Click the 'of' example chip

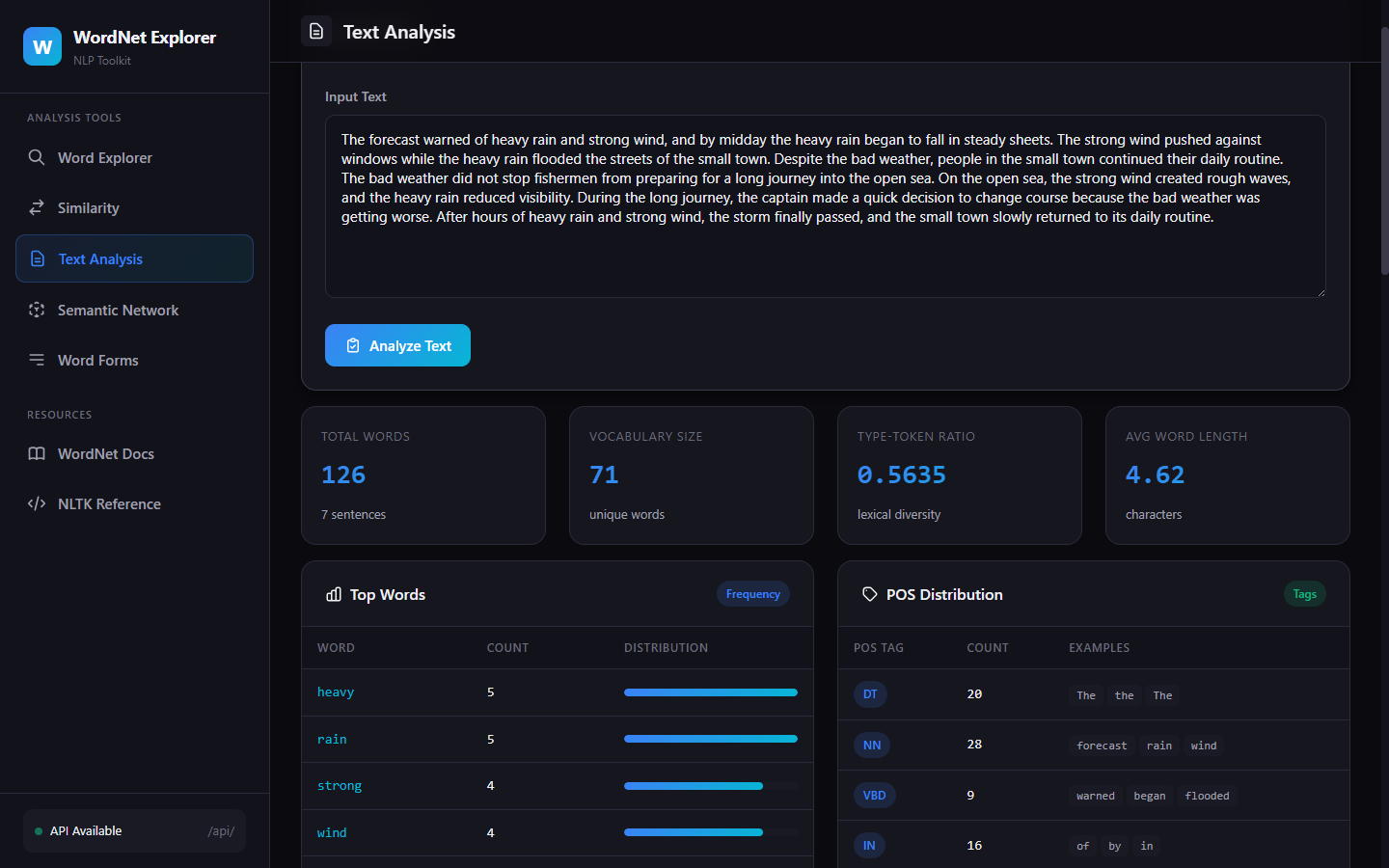pos(1083,846)
